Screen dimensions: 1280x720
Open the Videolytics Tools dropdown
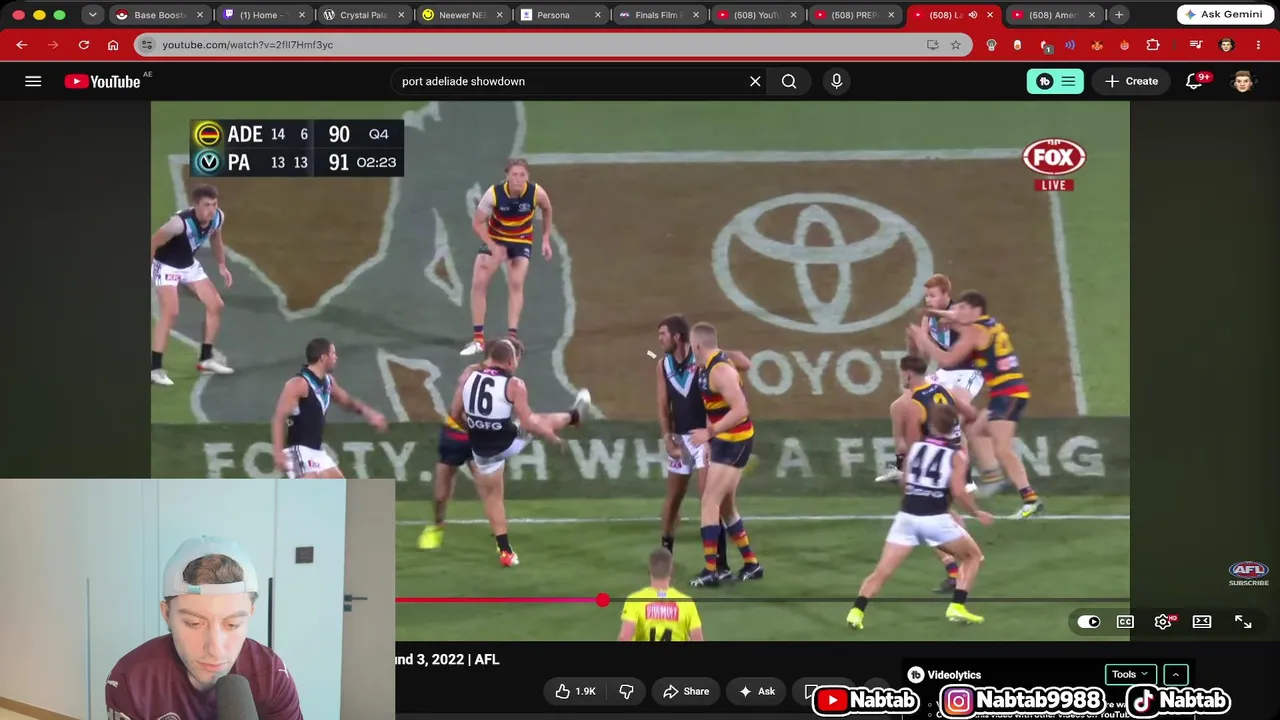pos(1130,674)
